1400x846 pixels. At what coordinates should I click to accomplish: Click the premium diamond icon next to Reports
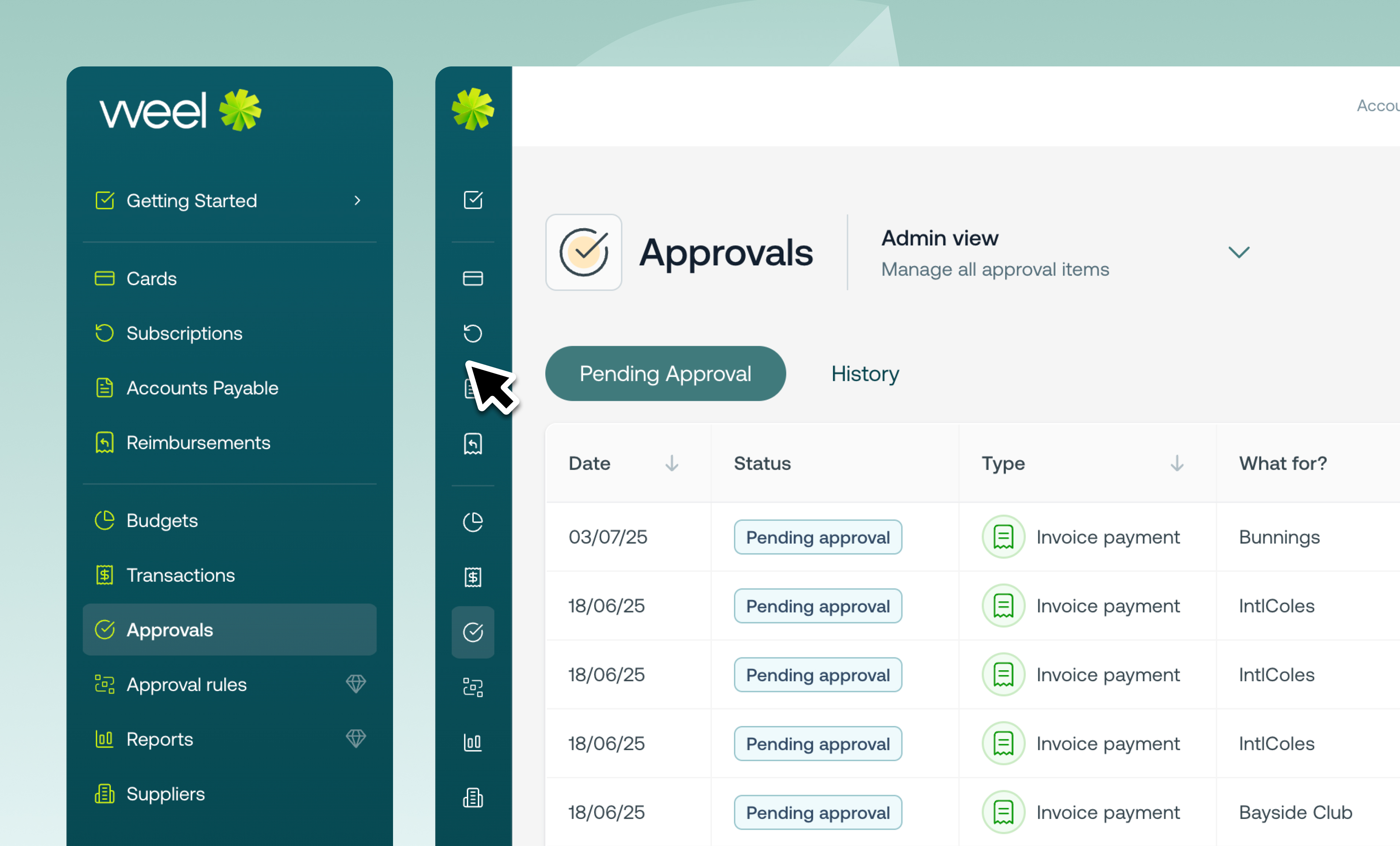click(356, 738)
